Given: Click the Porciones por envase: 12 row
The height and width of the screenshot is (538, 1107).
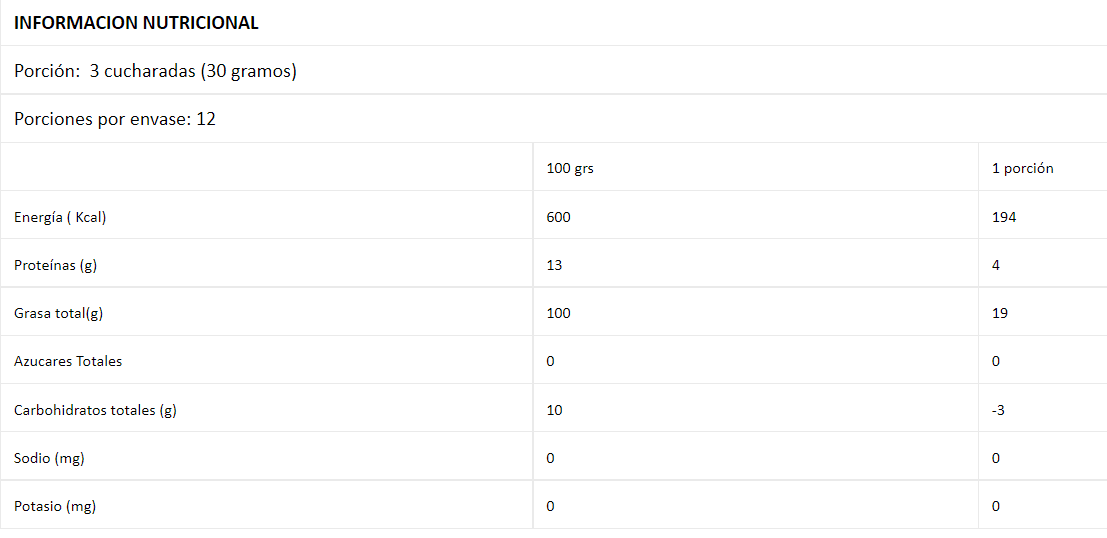Looking at the screenshot, I should pyautogui.click(x=115, y=119).
